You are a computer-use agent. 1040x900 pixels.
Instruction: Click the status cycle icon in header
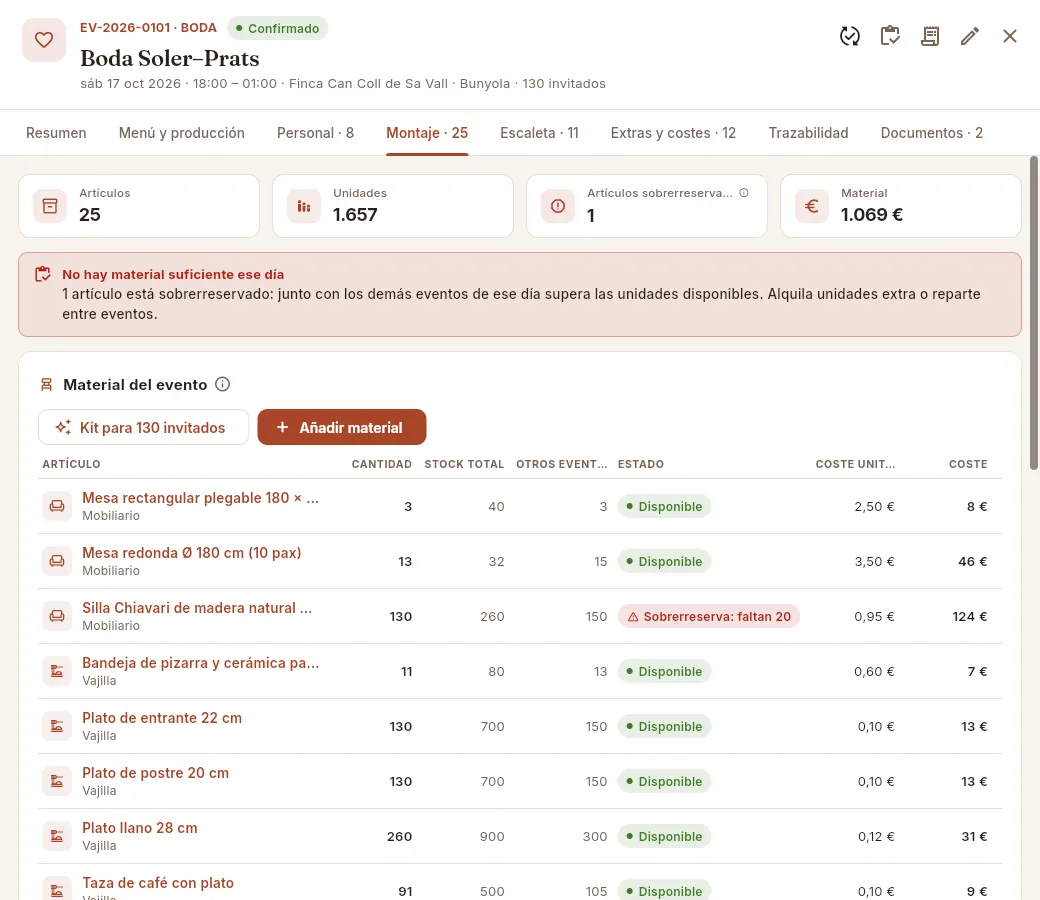(x=850, y=36)
